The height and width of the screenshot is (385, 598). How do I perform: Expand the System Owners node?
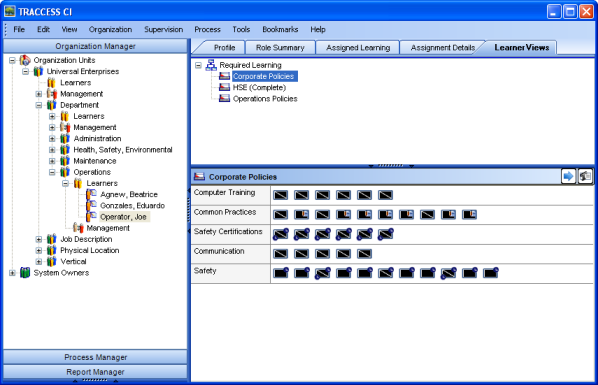pyautogui.click(x=12, y=273)
